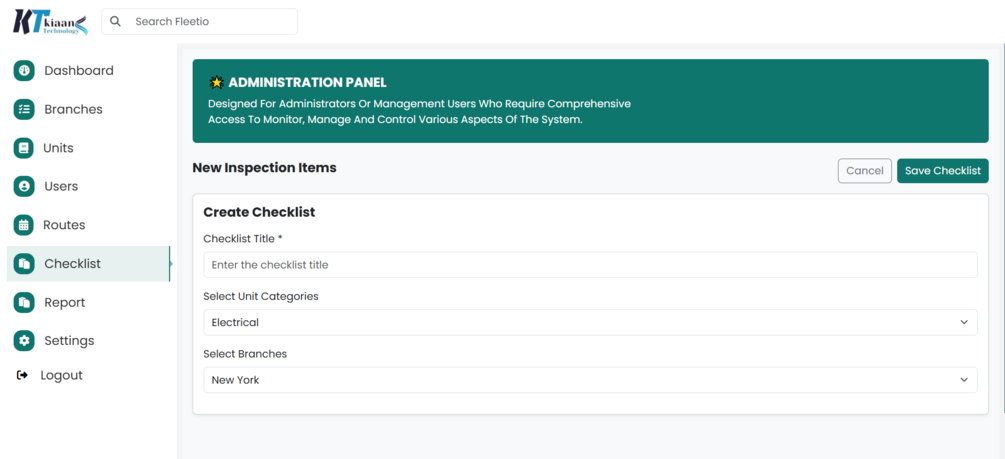
Task: Click the Dashboard sidebar icon
Action: [24, 71]
